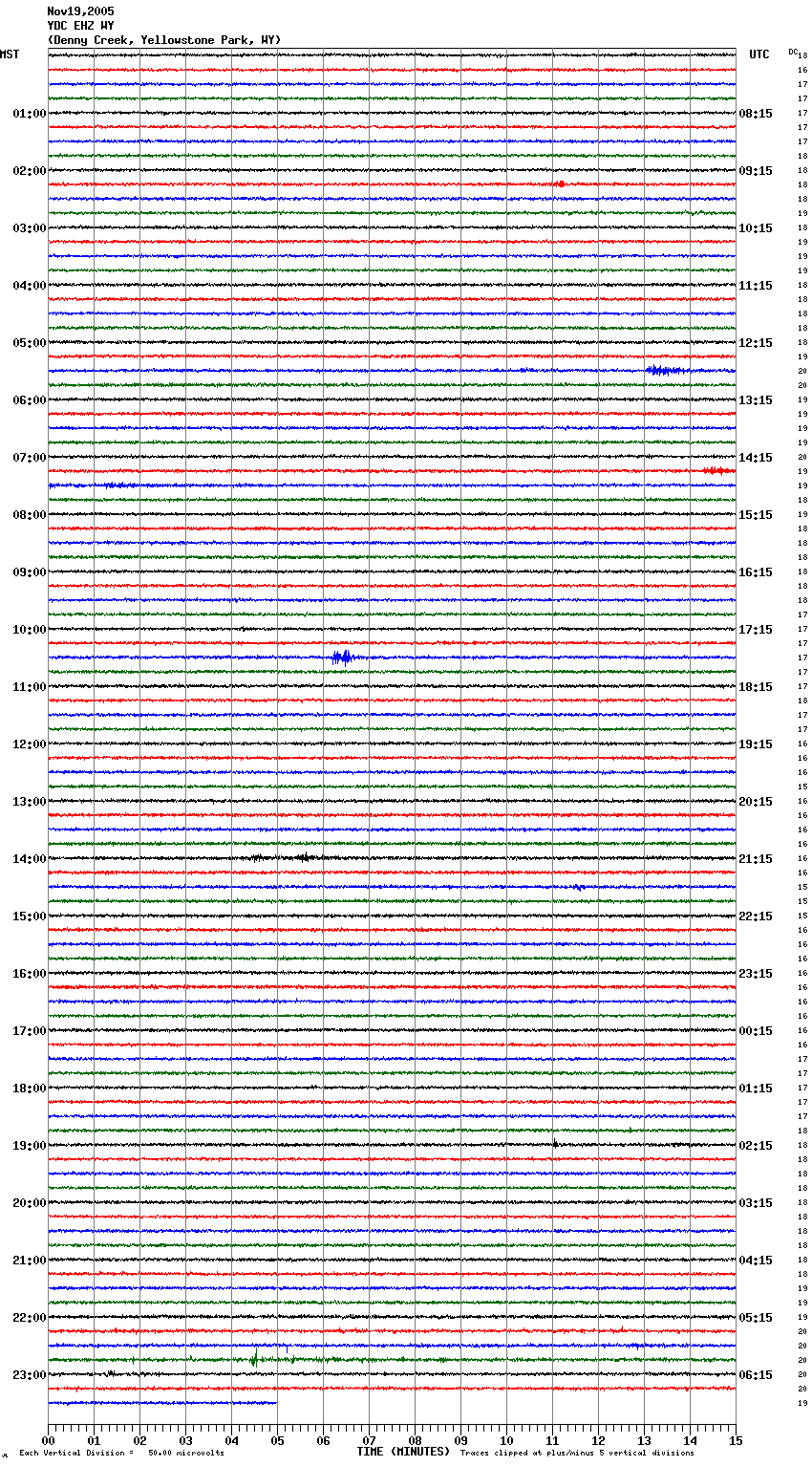
Task: Click the 02:15 UTC time label
Action: pos(756,1146)
